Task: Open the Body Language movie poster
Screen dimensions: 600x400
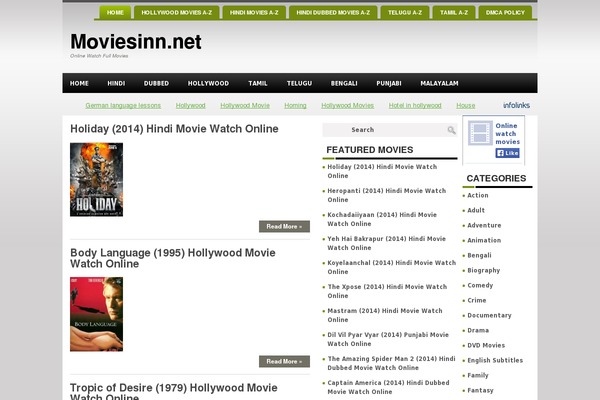Action: point(96,314)
